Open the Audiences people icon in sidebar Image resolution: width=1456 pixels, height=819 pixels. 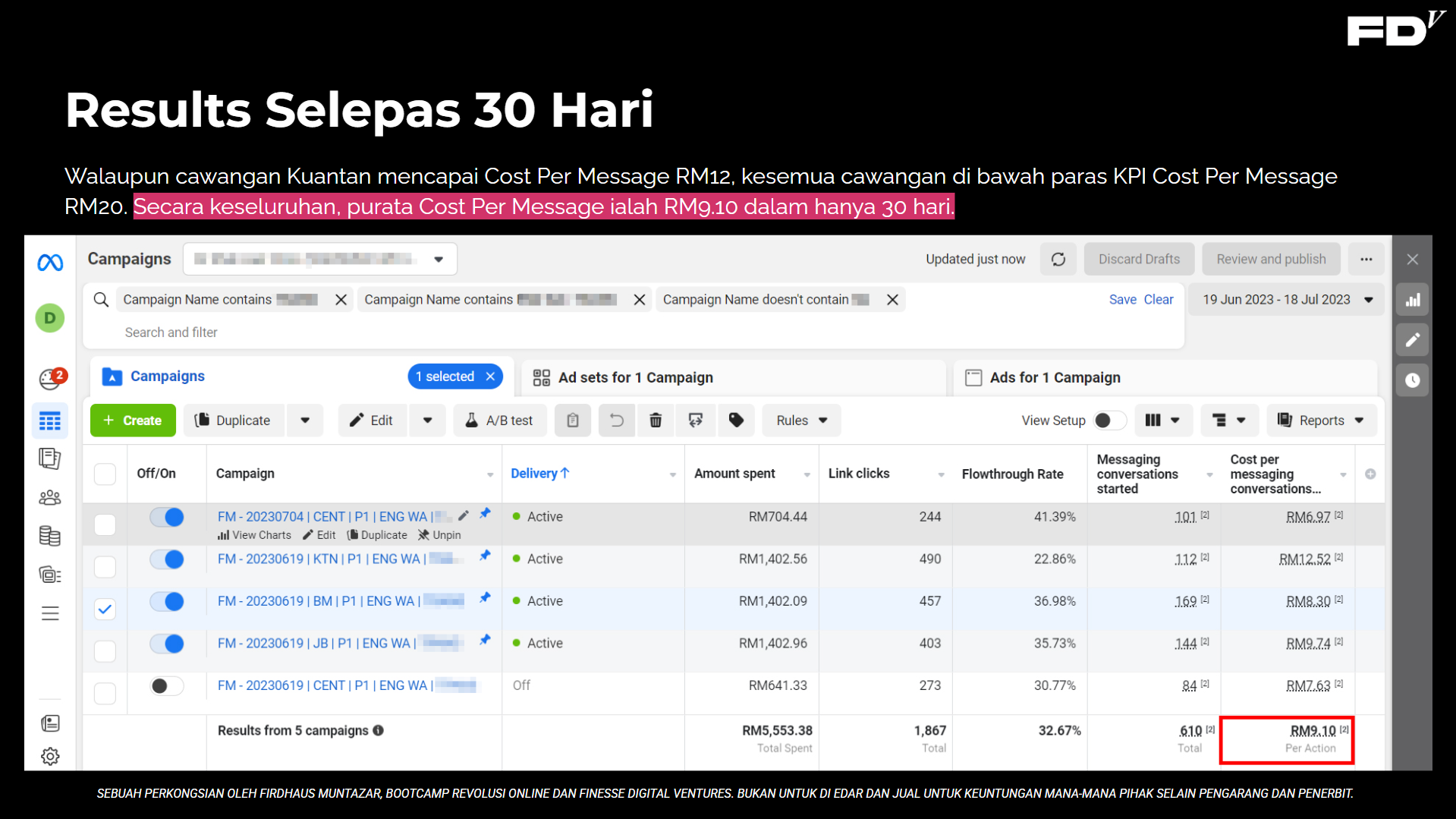point(50,498)
